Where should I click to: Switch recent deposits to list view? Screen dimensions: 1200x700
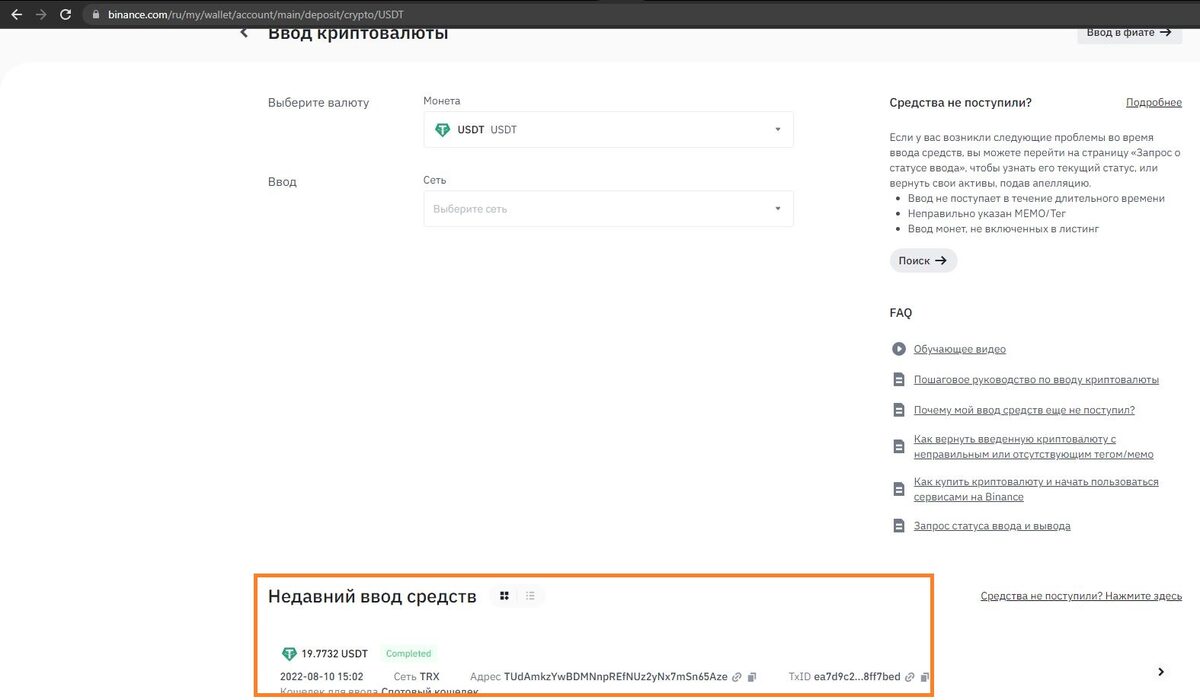pos(530,596)
